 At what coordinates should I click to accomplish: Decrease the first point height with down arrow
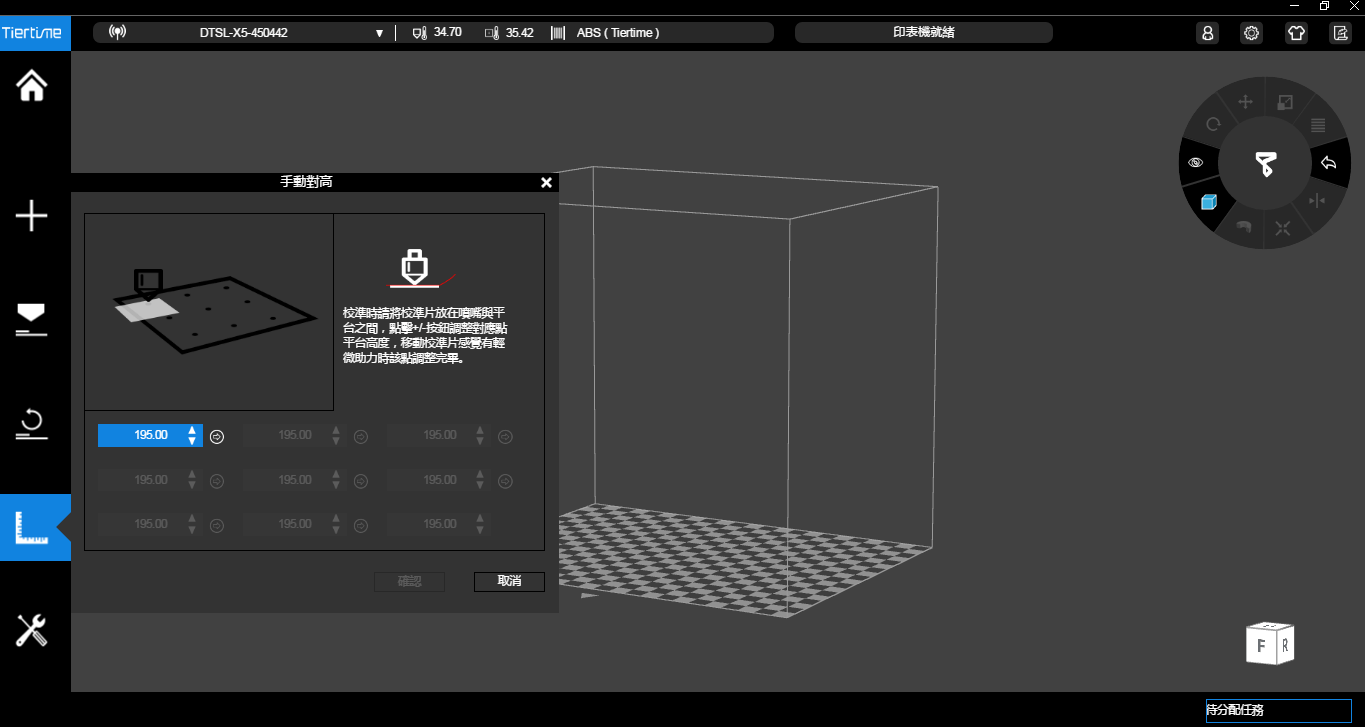point(192,441)
